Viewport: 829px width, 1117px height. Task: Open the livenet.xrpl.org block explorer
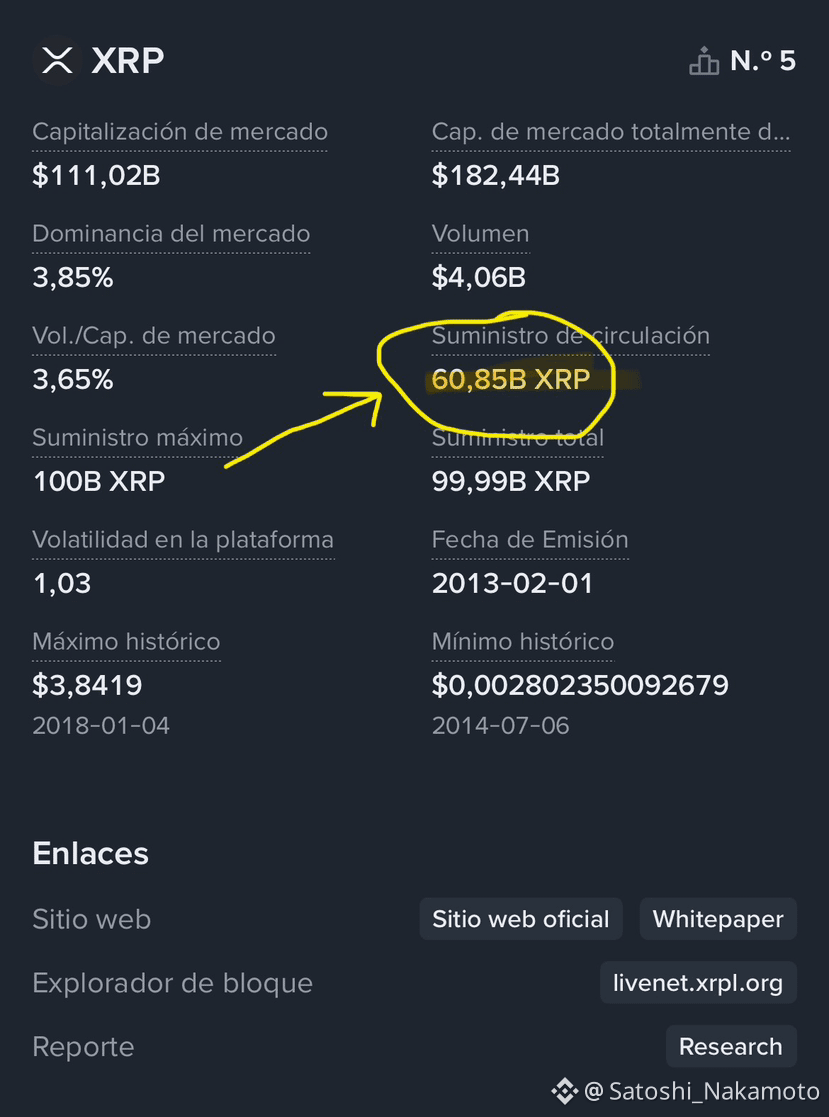[x=698, y=982]
